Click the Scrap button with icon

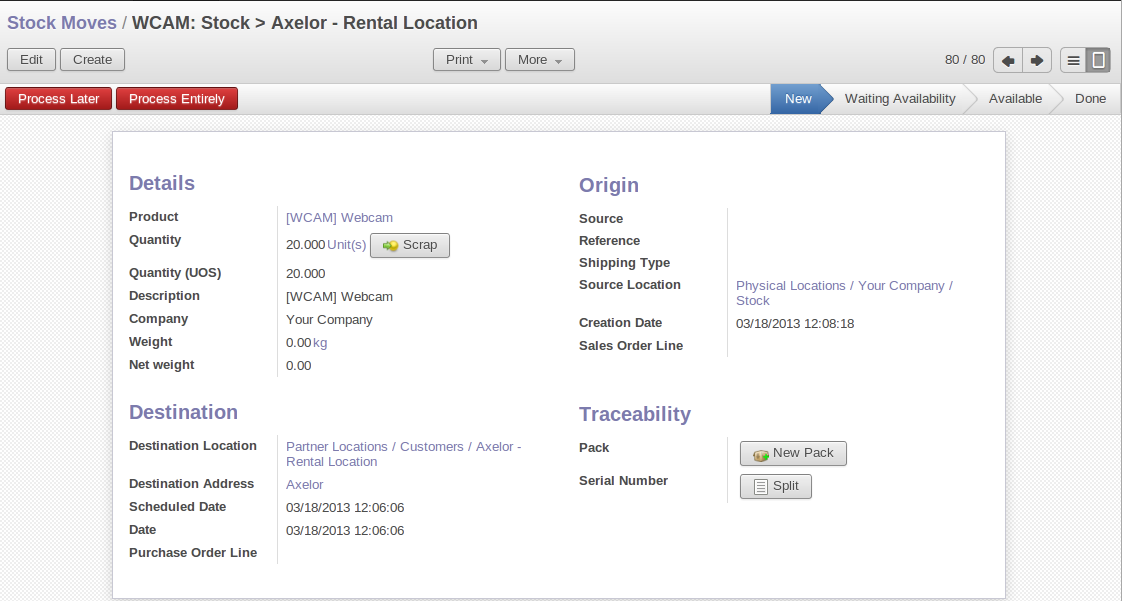410,245
